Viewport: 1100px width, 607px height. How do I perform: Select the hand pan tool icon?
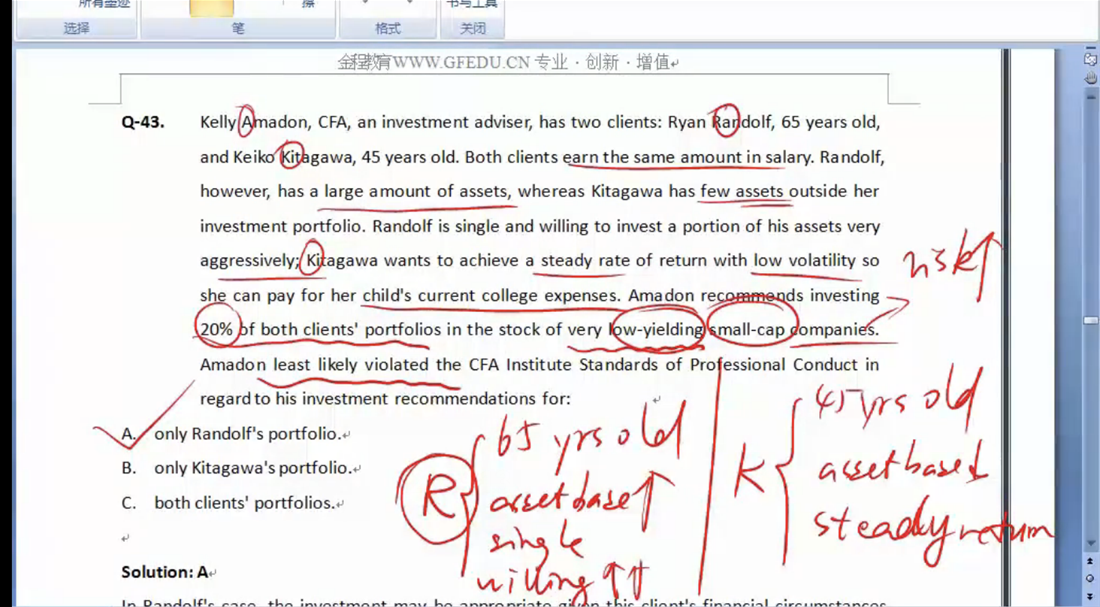click(1090, 78)
